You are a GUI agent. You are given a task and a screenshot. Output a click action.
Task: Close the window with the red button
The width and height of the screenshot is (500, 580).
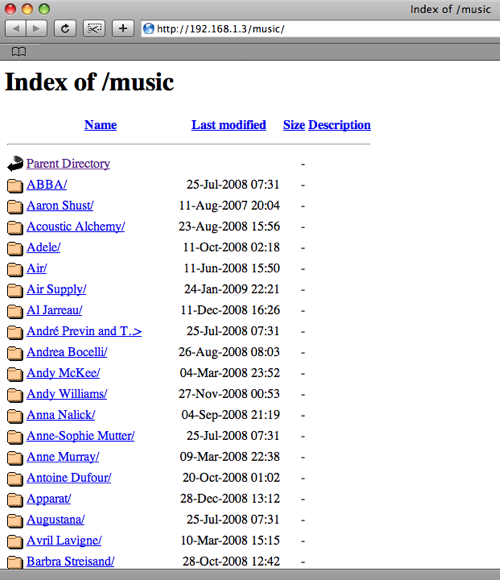click(10, 9)
